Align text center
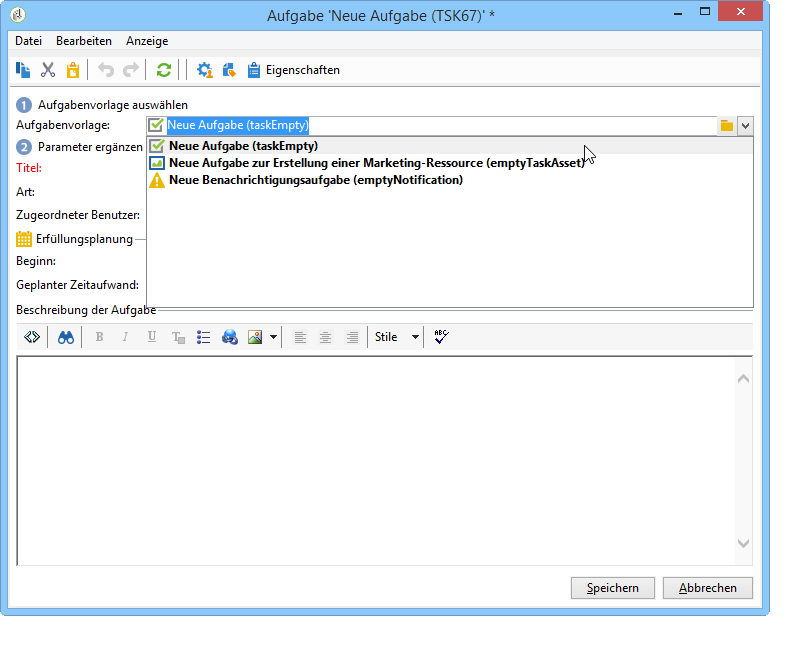The image size is (804, 651). 326,337
